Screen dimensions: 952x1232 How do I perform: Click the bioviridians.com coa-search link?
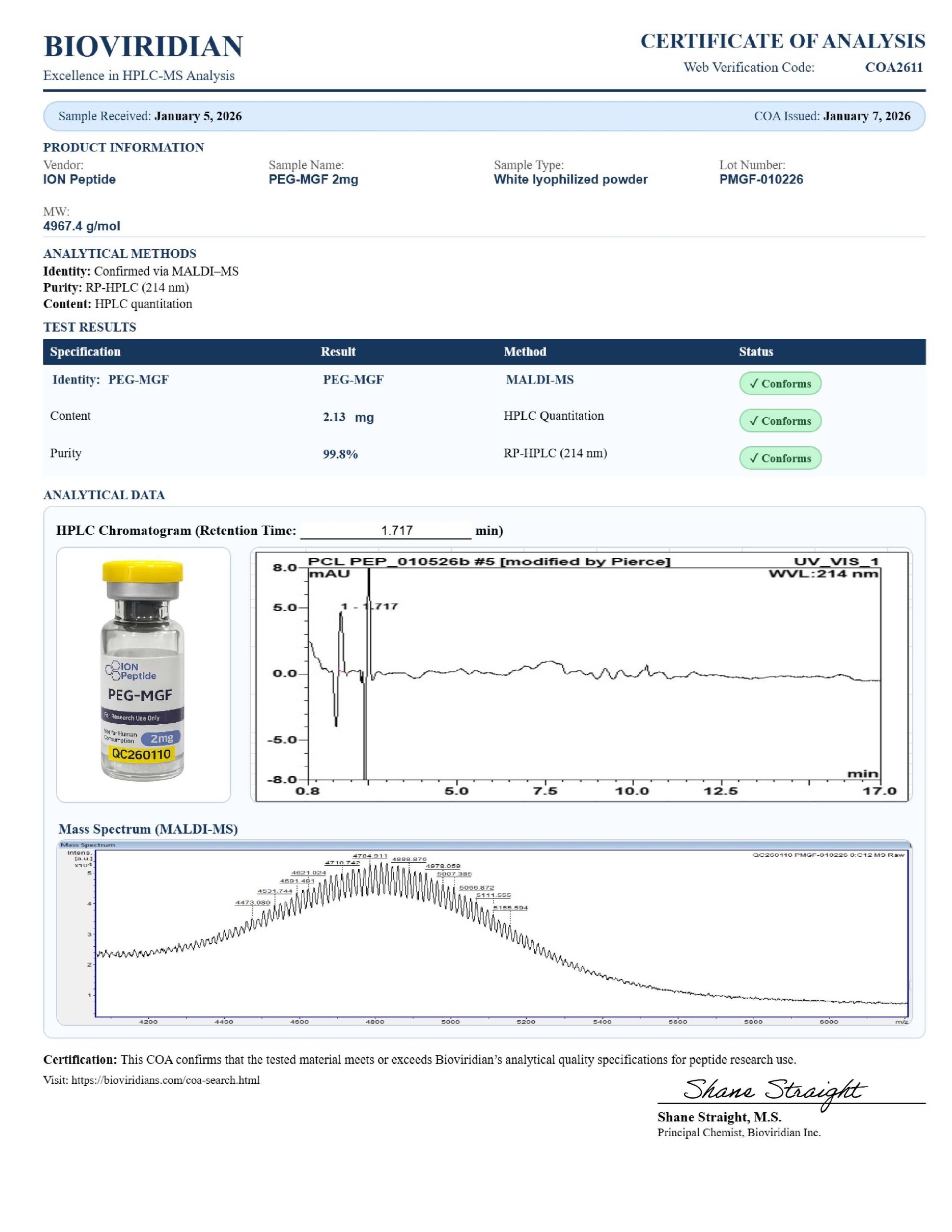click(x=166, y=1080)
